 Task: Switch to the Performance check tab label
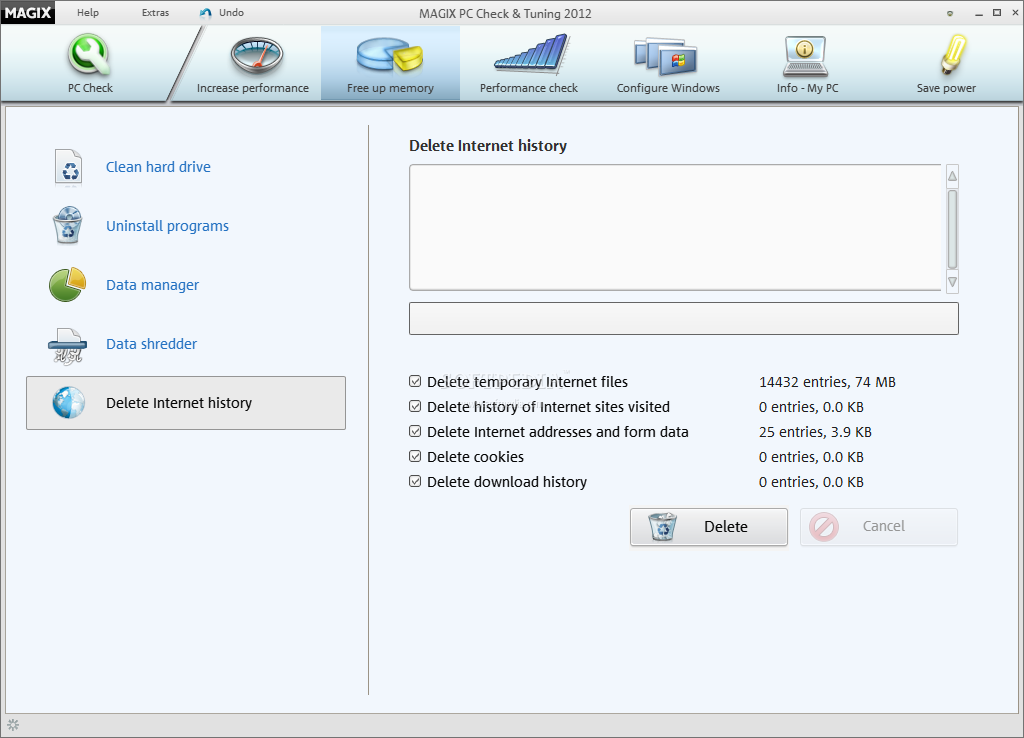pyautogui.click(x=529, y=88)
